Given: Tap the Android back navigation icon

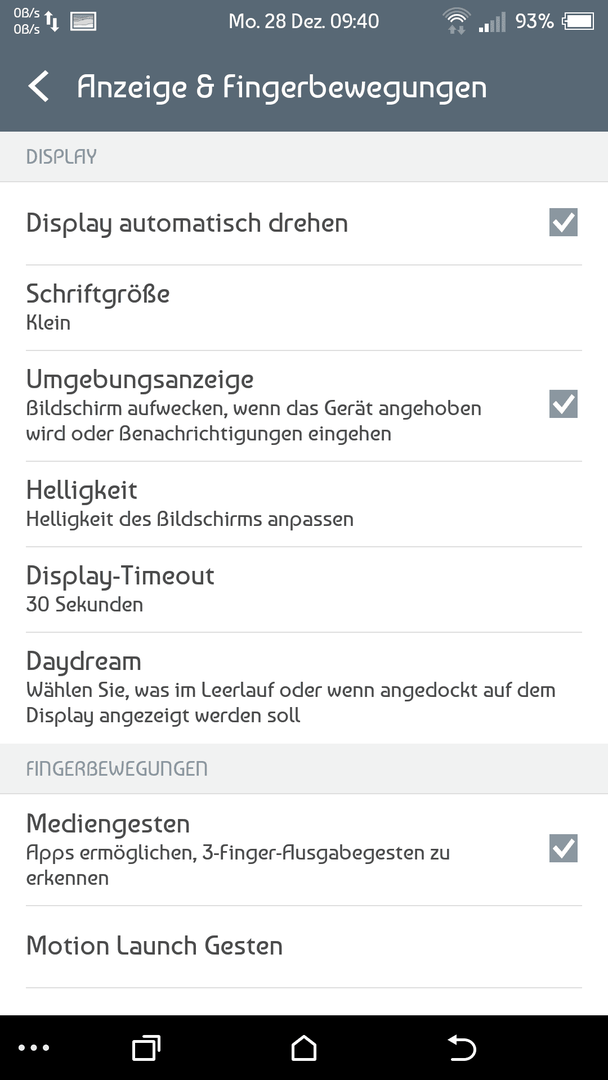Looking at the screenshot, I should point(462,1048).
